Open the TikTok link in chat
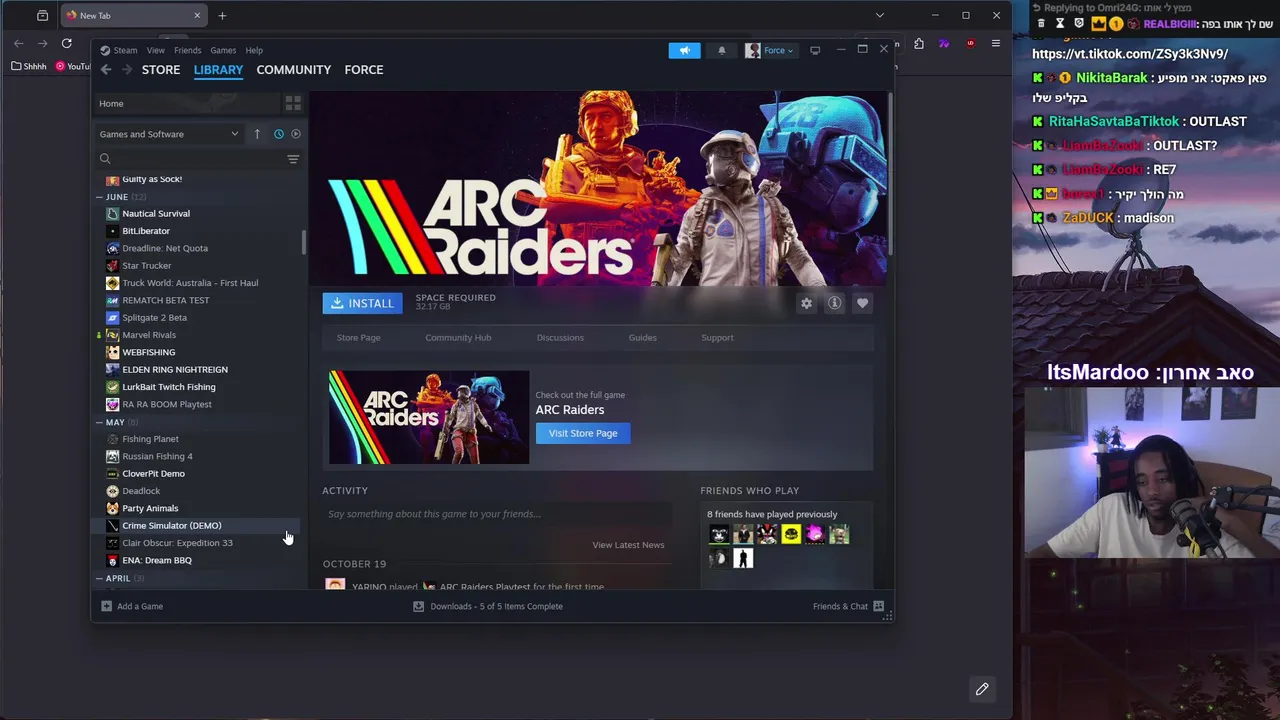 (x=1130, y=54)
